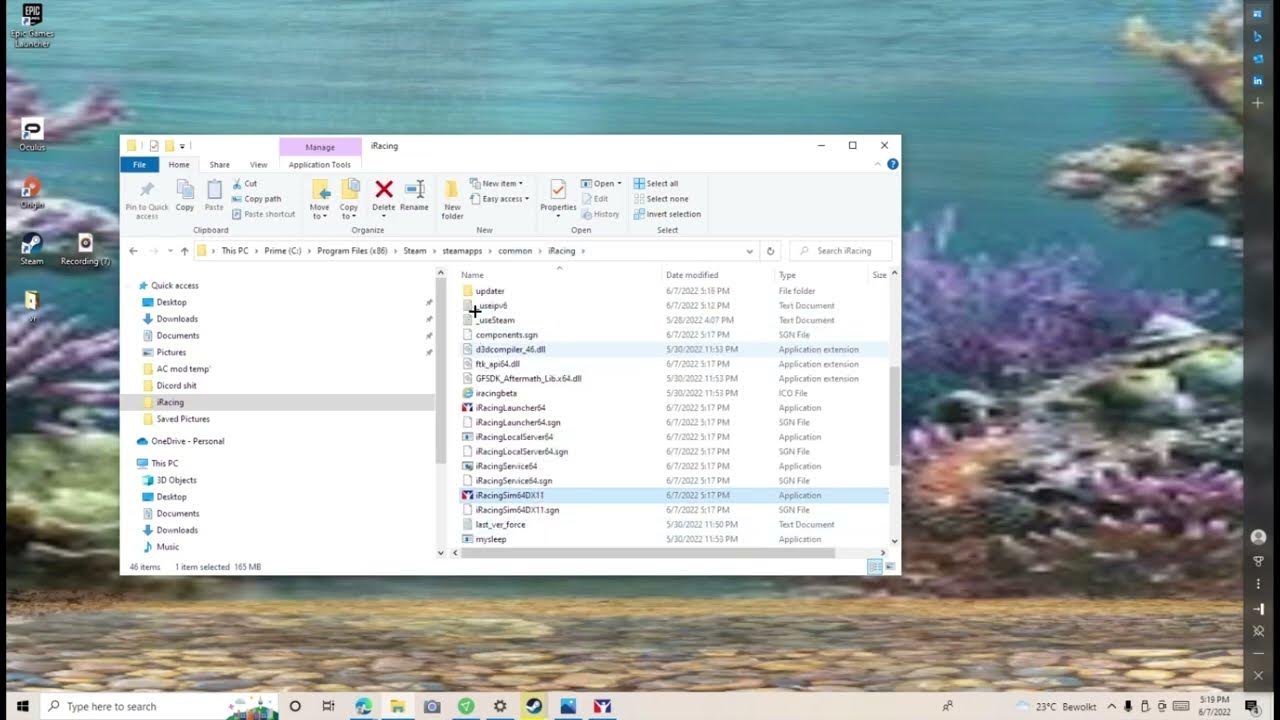1280x720 pixels.
Task: Select OneDrive - Personal
Action: tap(187, 441)
